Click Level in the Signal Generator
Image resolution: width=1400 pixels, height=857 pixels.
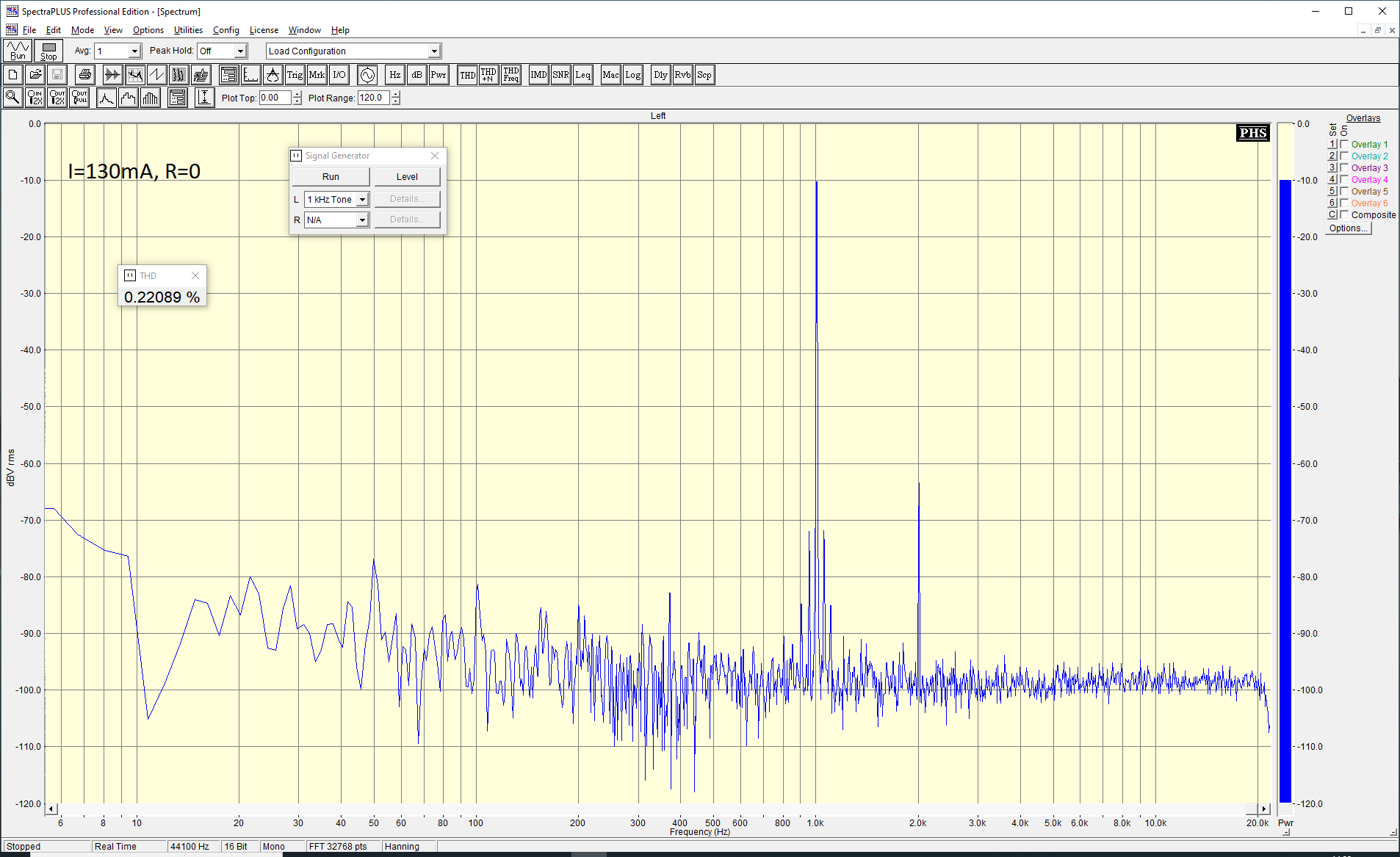407,177
